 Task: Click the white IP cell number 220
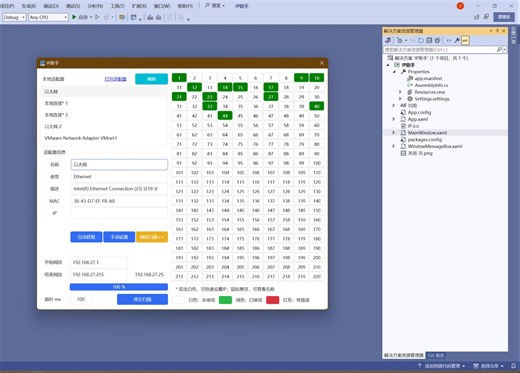pos(317,276)
